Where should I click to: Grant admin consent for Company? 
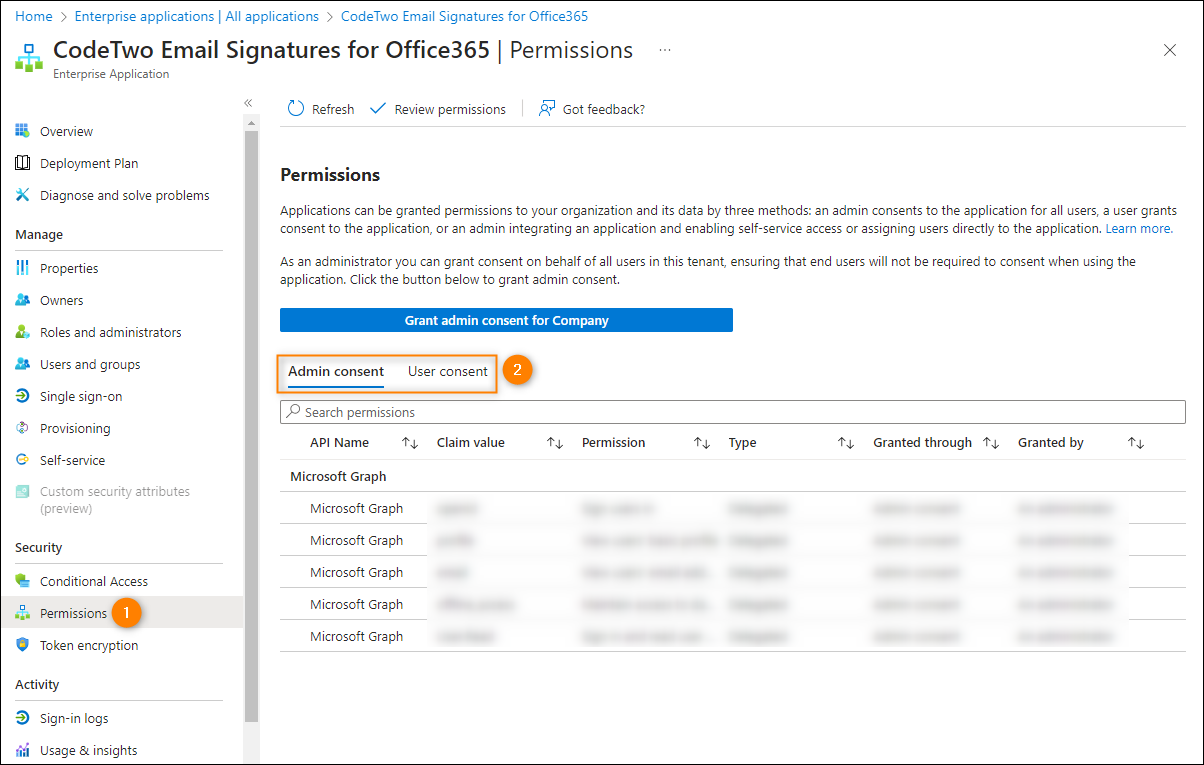[506, 320]
